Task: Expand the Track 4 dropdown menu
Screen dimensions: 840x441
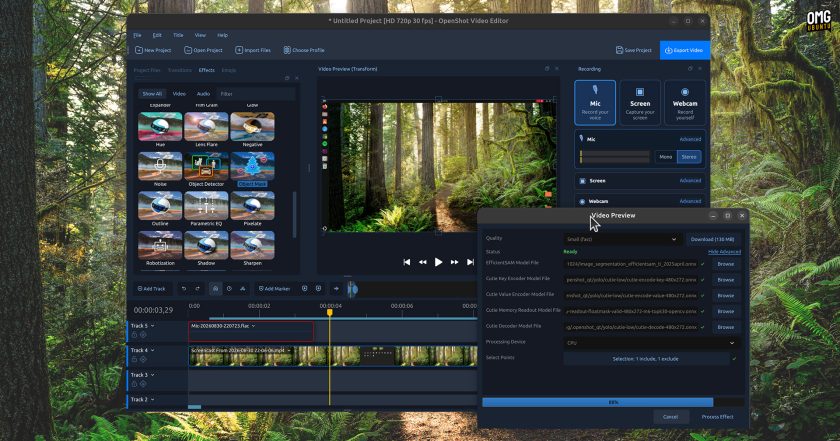Action: (x=153, y=350)
